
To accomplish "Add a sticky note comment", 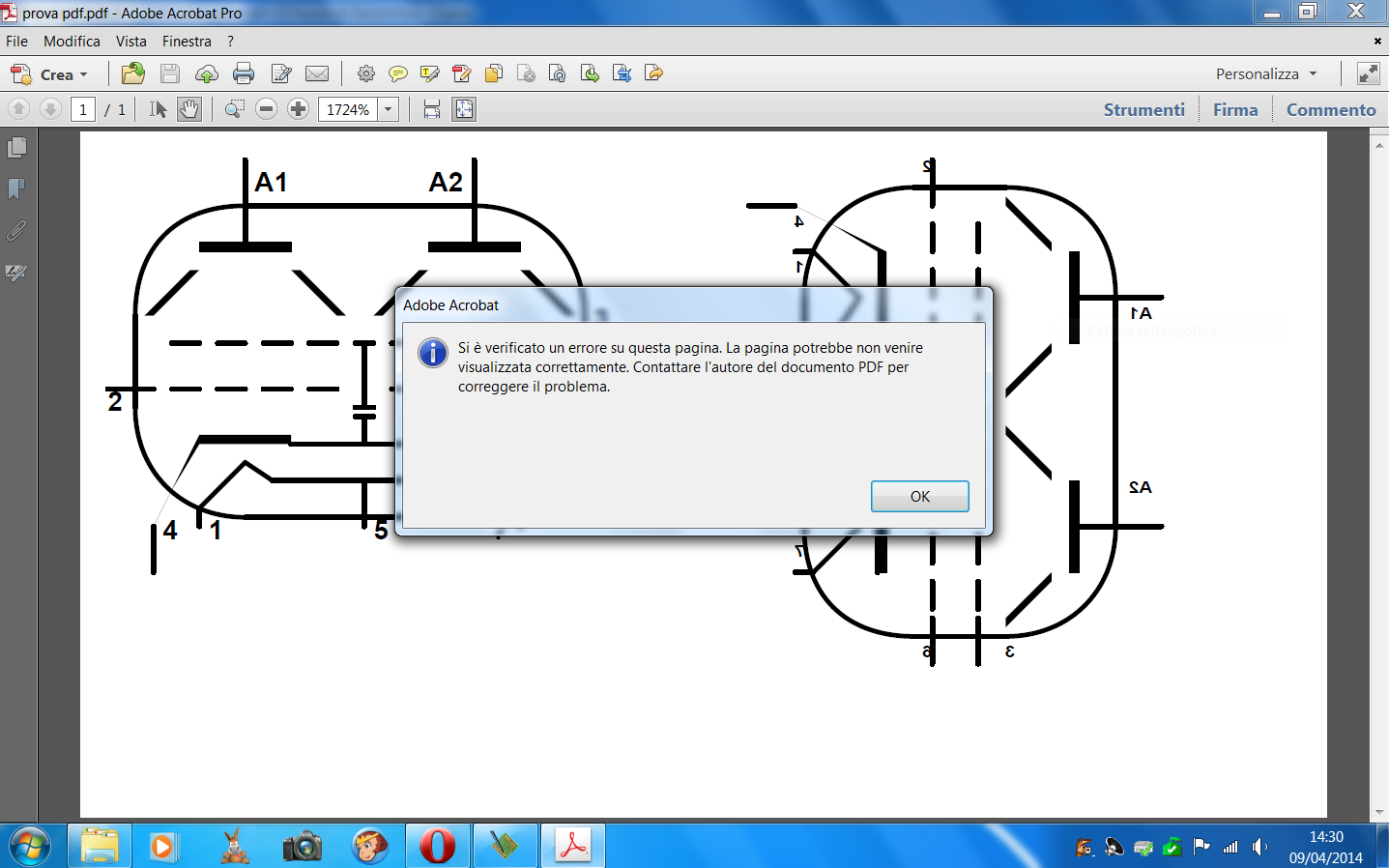I will [397, 73].
